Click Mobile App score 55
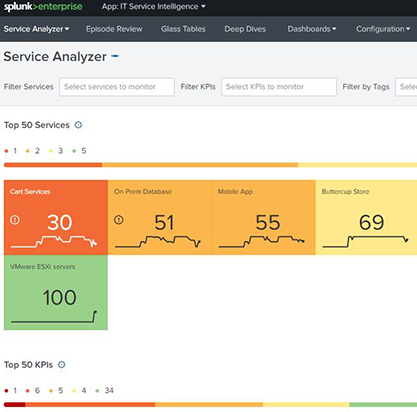 pyautogui.click(x=268, y=222)
